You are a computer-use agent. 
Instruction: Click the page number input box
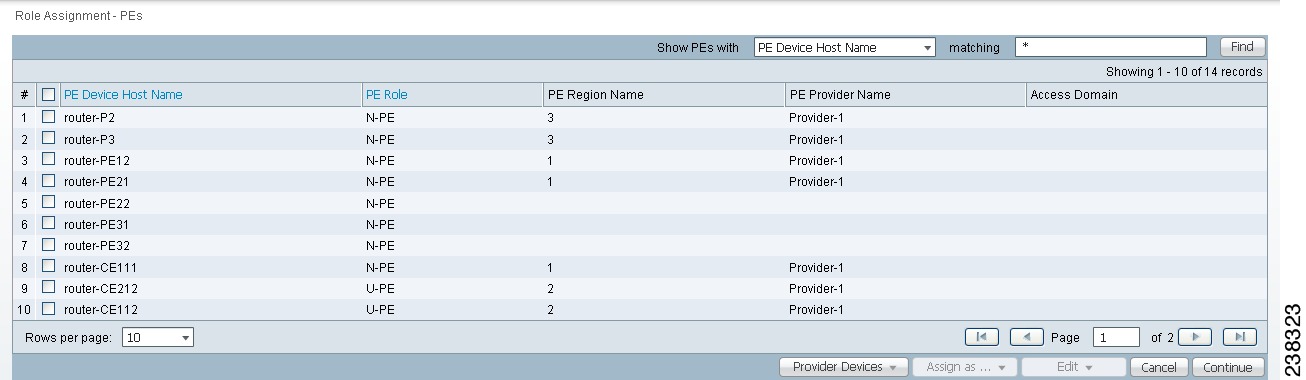click(1116, 338)
